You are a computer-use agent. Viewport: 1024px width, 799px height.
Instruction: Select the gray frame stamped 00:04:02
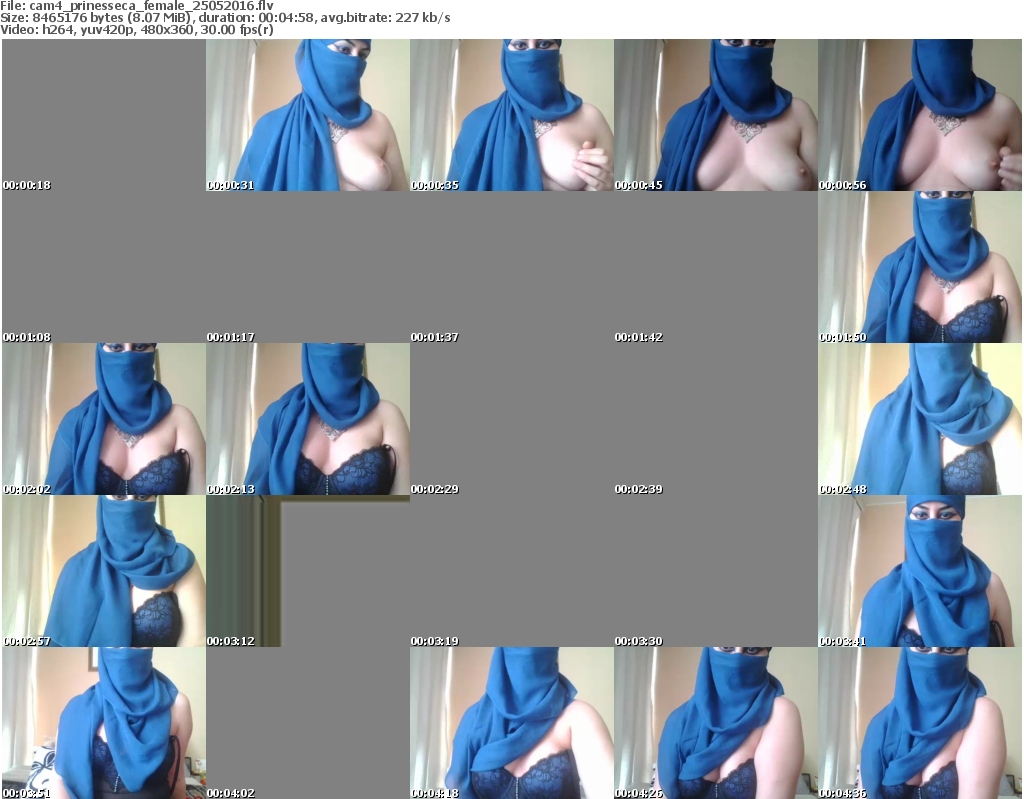coord(308,723)
